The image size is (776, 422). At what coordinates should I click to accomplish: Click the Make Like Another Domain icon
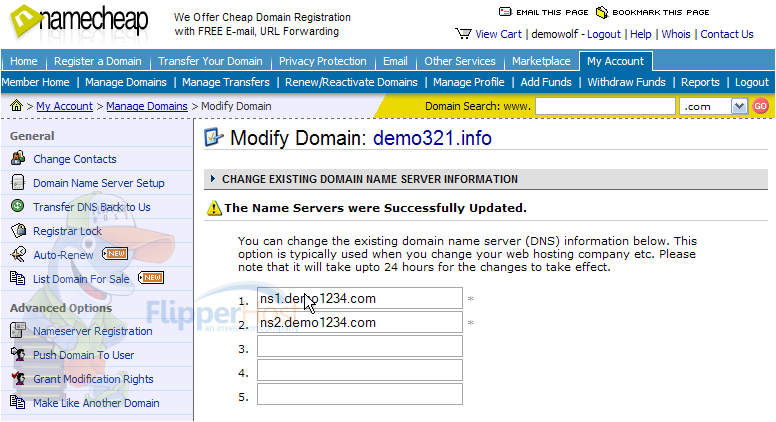[x=18, y=402]
